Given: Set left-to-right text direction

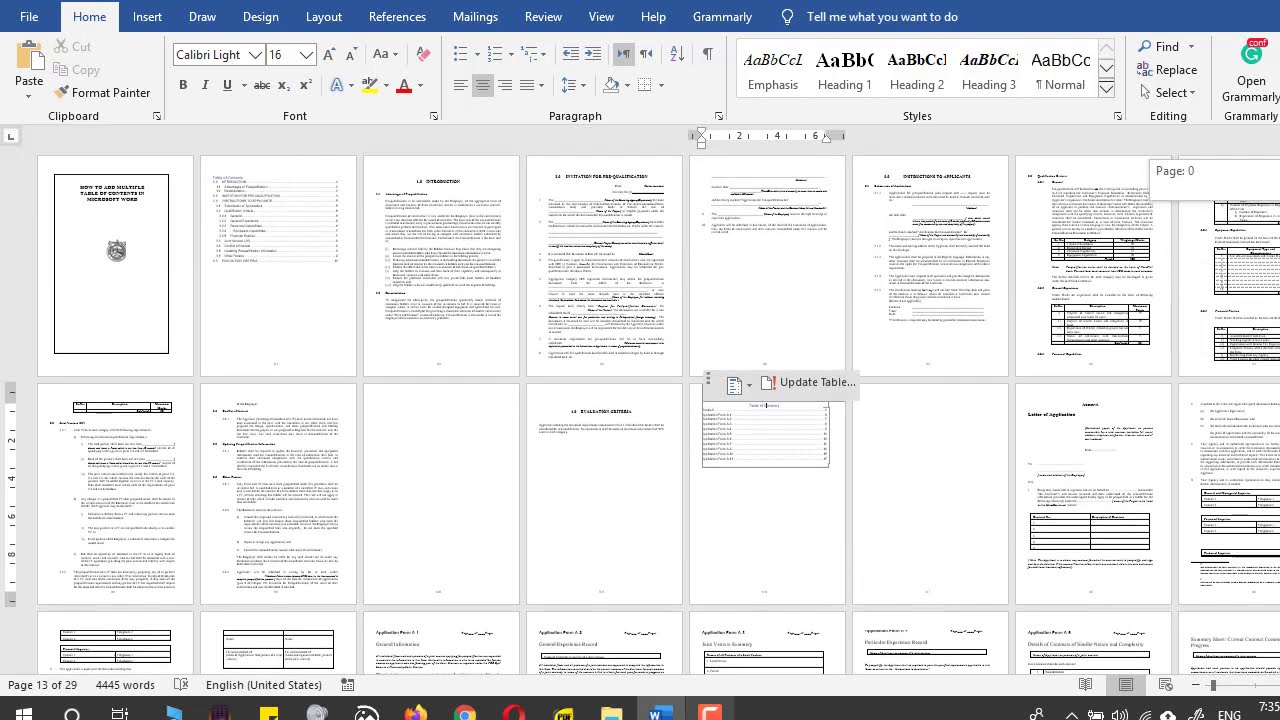Looking at the screenshot, I should pyautogui.click(x=623, y=54).
